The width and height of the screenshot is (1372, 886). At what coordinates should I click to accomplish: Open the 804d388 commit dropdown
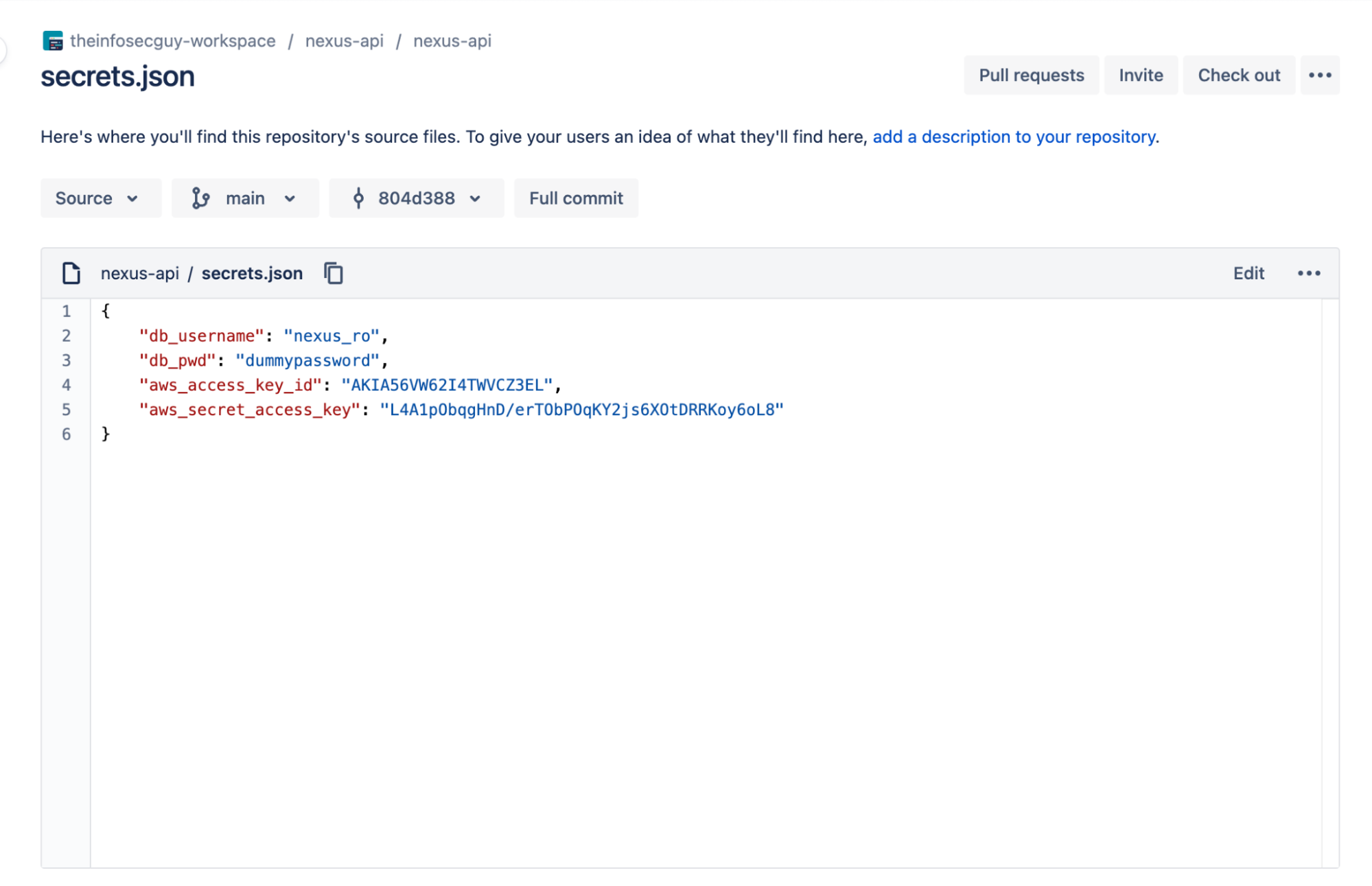pyautogui.click(x=417, y=198)
